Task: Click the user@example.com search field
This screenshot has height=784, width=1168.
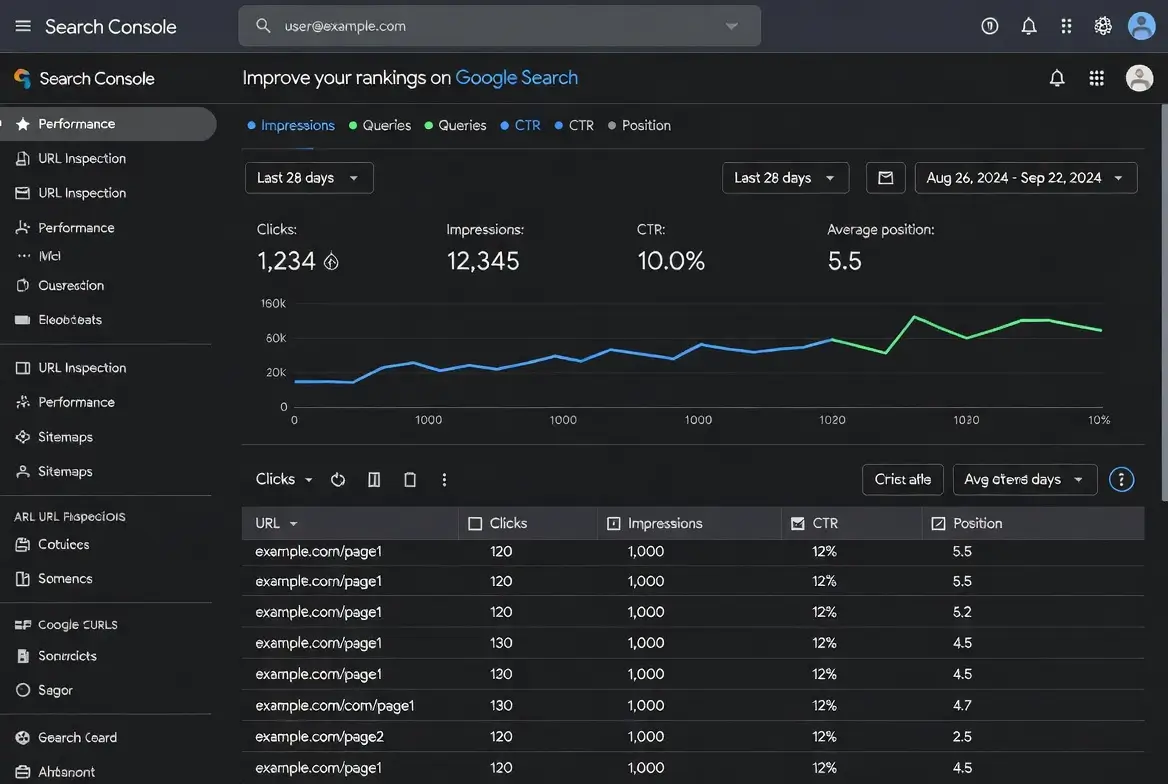Action: (x=499, y=26)
